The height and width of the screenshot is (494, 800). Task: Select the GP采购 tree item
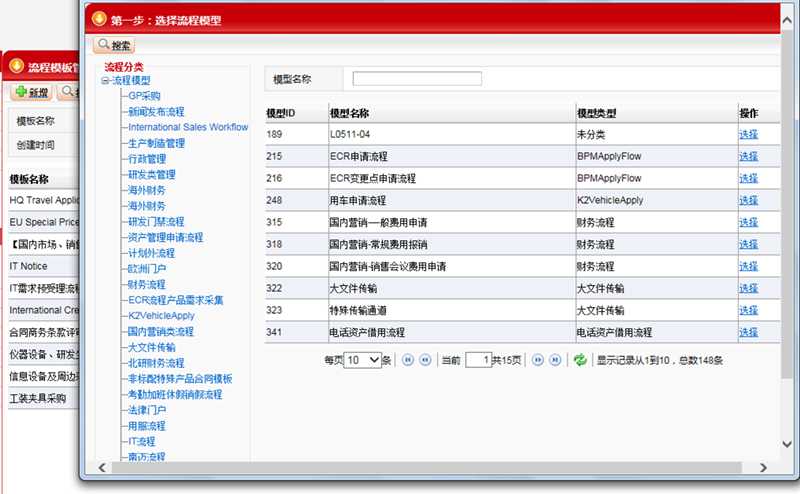pyautogui.click(x=144, y=96)
